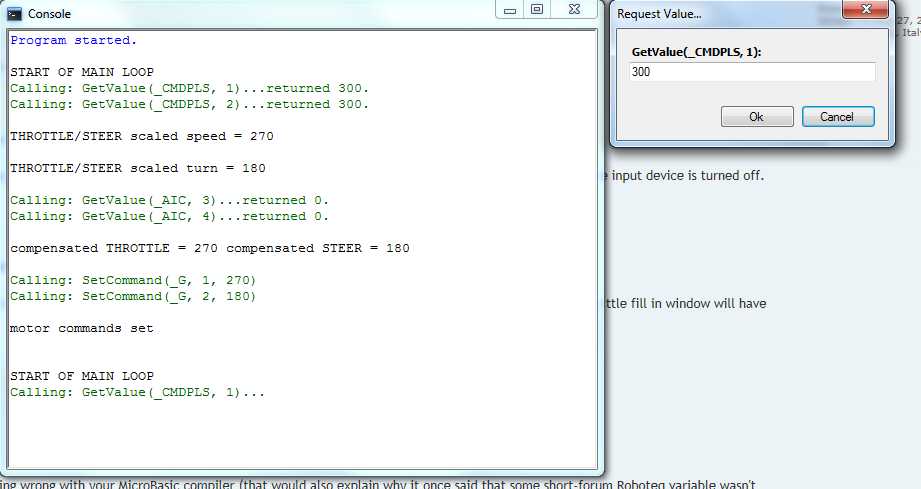Select the SetCommand(_G, 2, 180) line

pos(133,296)
